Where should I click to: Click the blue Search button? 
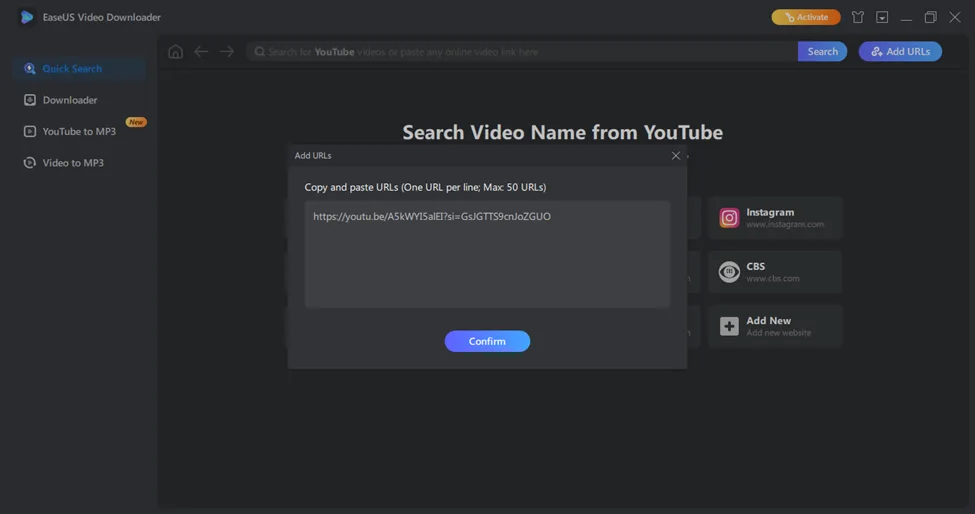822,52
